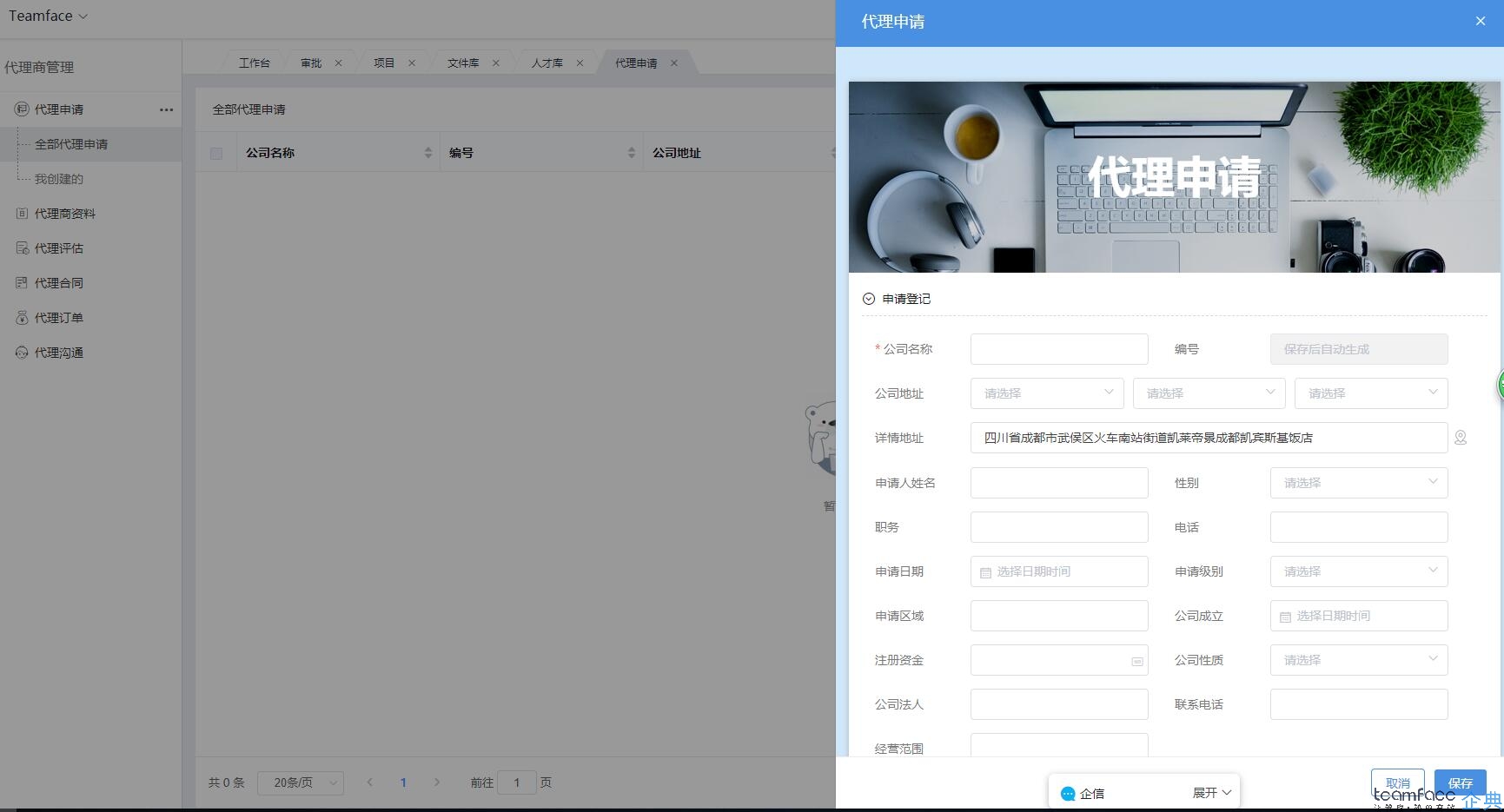The width and height of the screenshot is (1504, 812).
Task: Open the 工作台 tab
Action: tap(254, 62)
